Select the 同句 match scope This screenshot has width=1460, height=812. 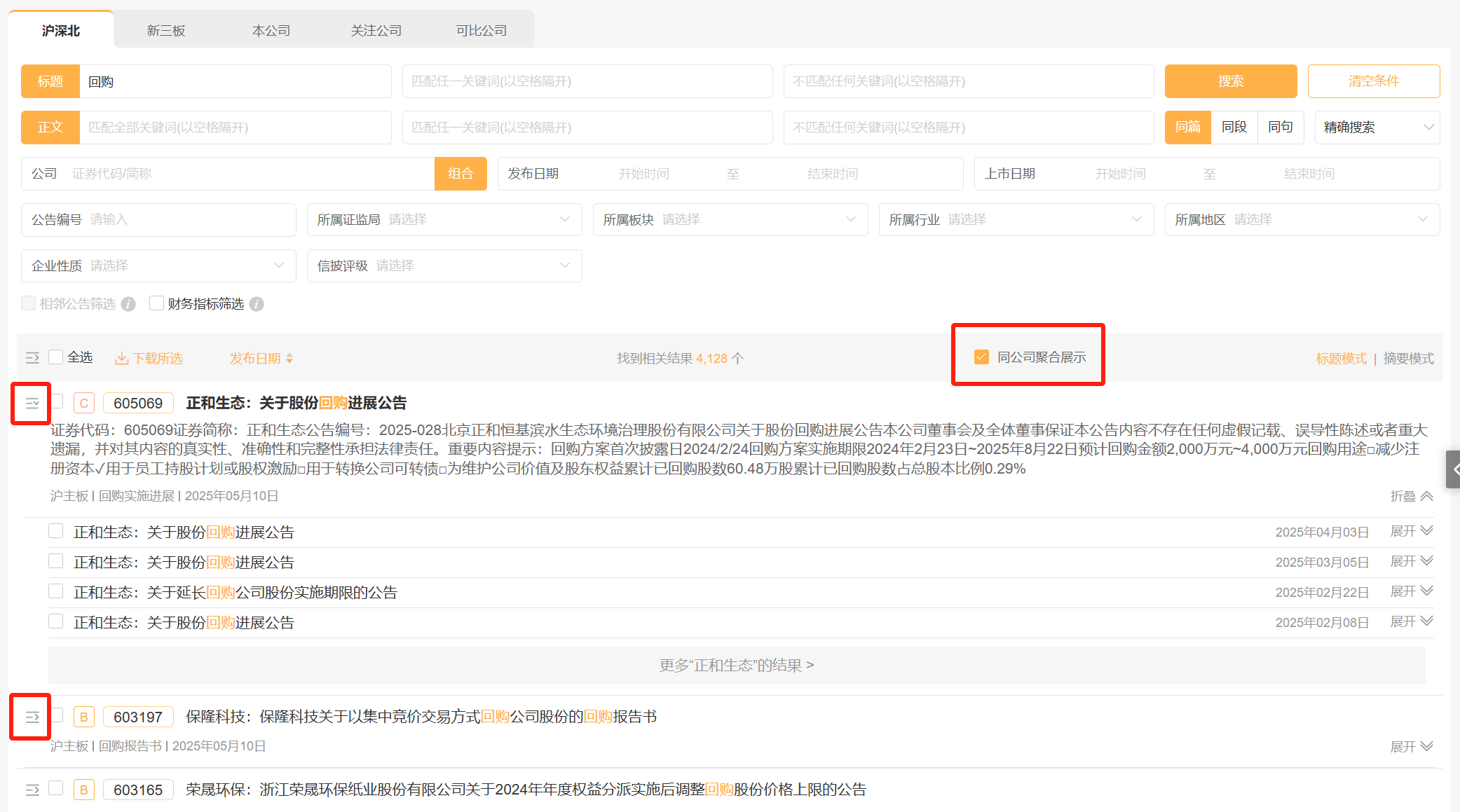coord(1281,128)
